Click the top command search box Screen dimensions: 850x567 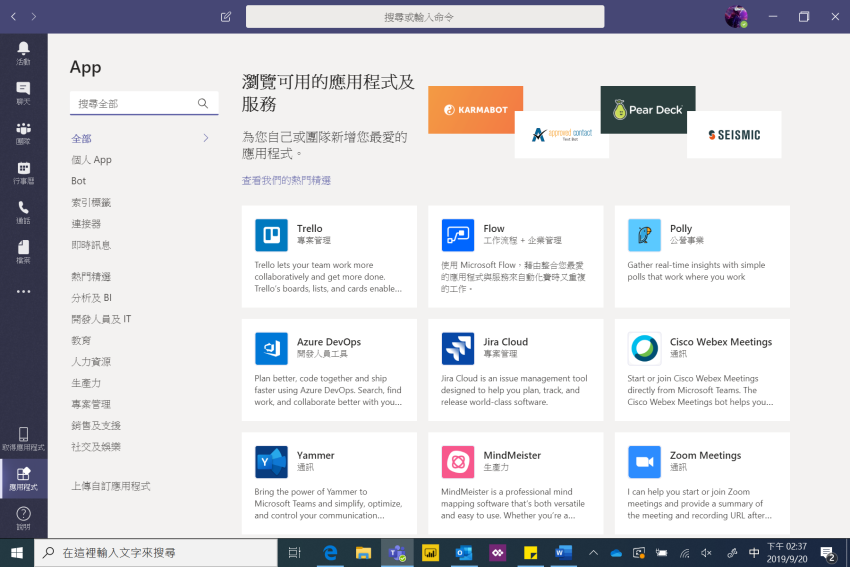pos(425,17)
